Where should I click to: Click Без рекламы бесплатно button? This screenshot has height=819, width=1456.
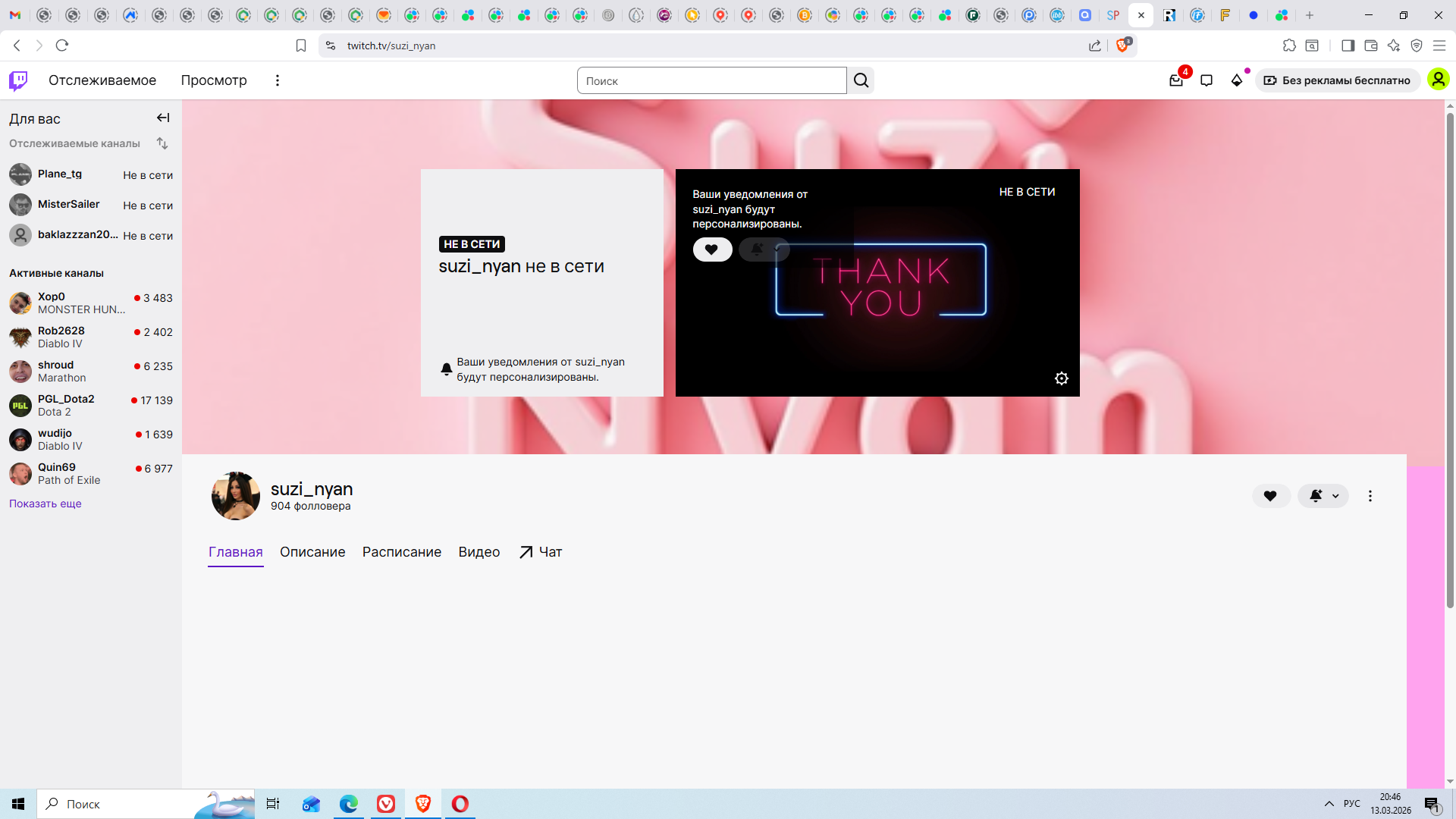coord(1337,80)
